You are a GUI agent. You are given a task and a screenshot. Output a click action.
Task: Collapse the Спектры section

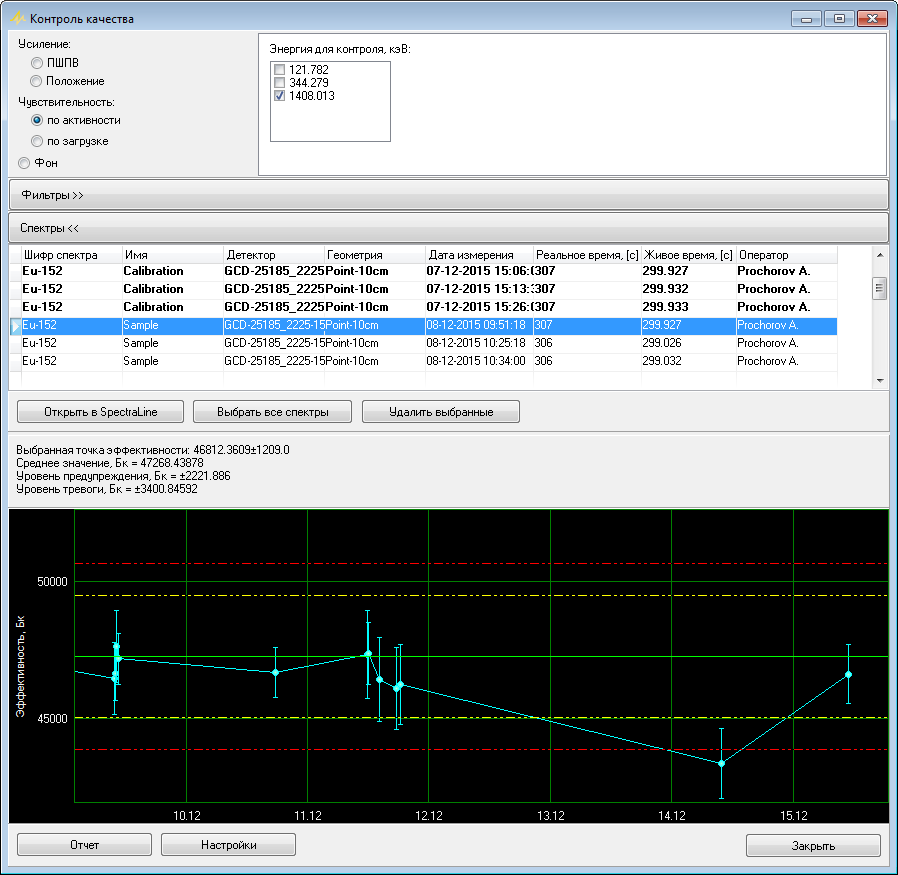(448, 228)
